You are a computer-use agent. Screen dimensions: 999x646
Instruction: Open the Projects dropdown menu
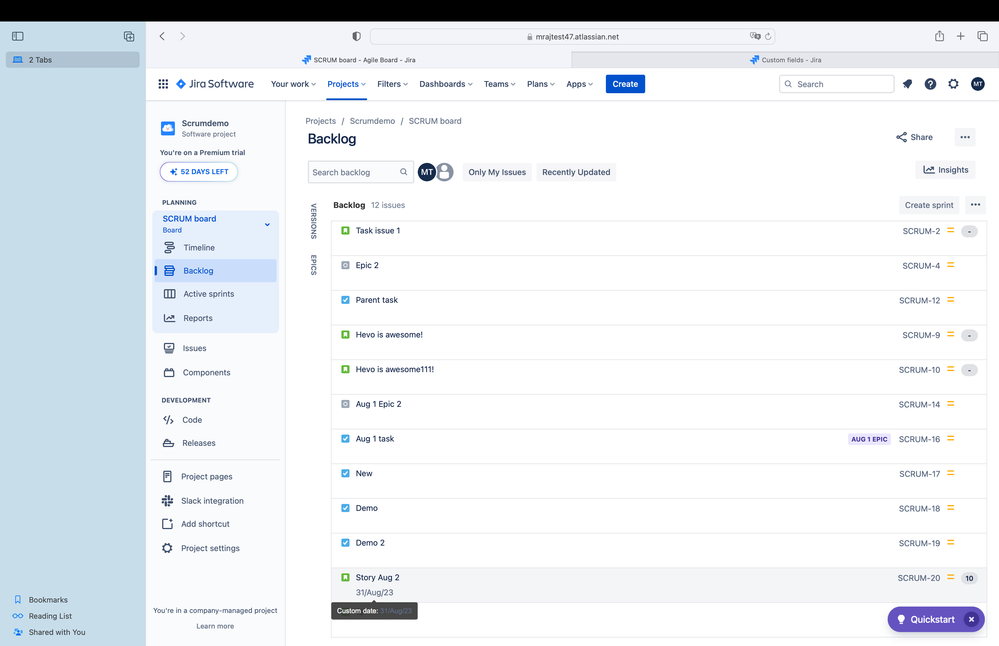tap(346, 84)
